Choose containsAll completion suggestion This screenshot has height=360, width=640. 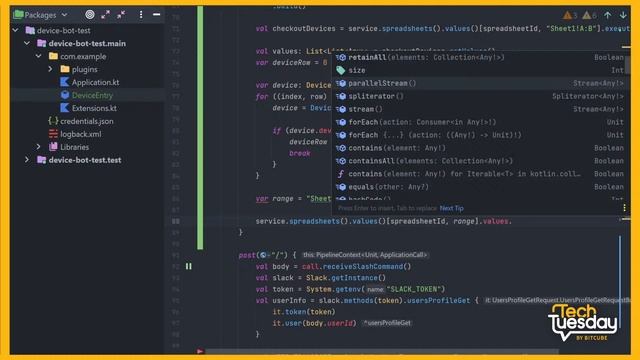coord(479,161)
